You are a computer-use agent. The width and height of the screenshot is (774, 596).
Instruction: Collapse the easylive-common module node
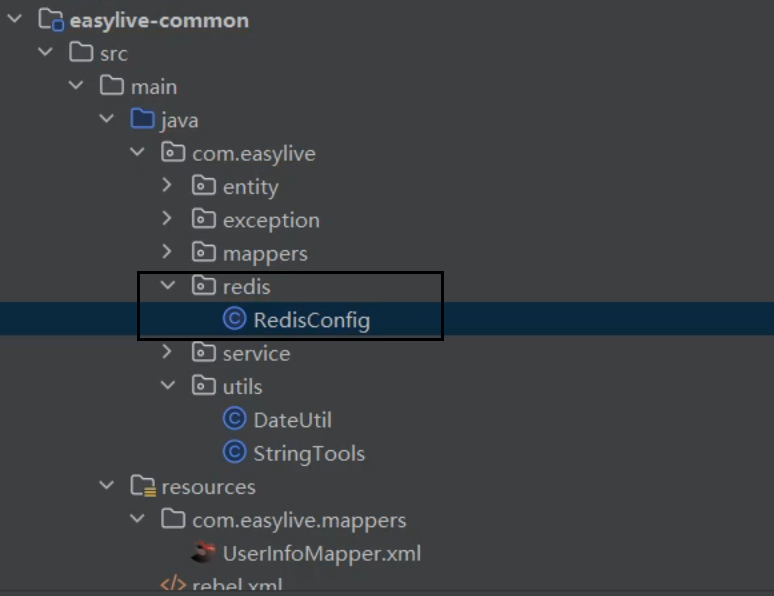(x=15, y=20)
